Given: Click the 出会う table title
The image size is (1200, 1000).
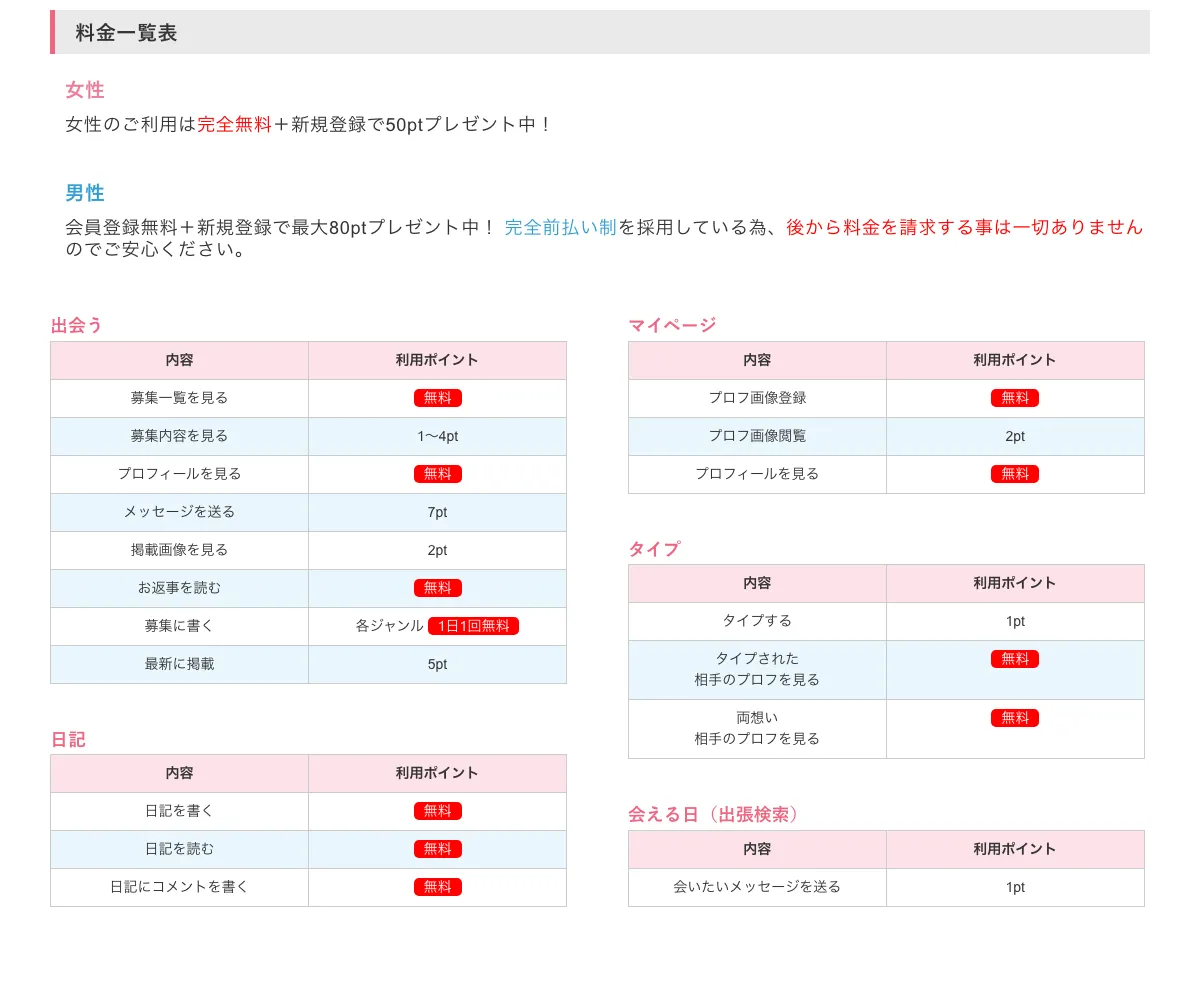Looking at the screenshot, I should tap(77, 325).
